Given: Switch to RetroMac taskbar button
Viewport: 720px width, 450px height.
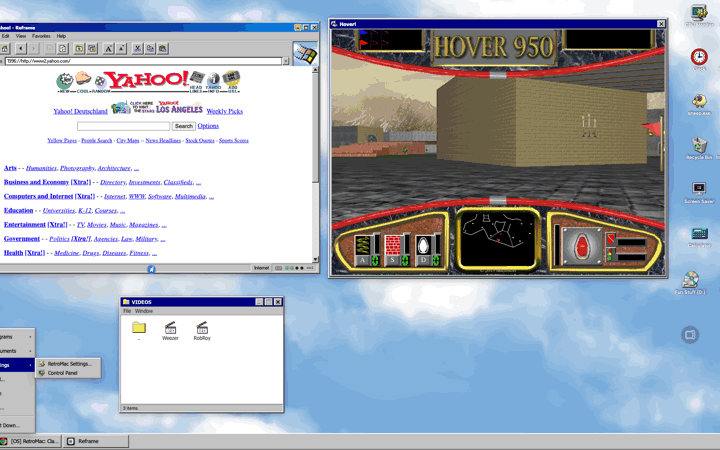Looking at the screenshot, I should click(x=30, y=441).
